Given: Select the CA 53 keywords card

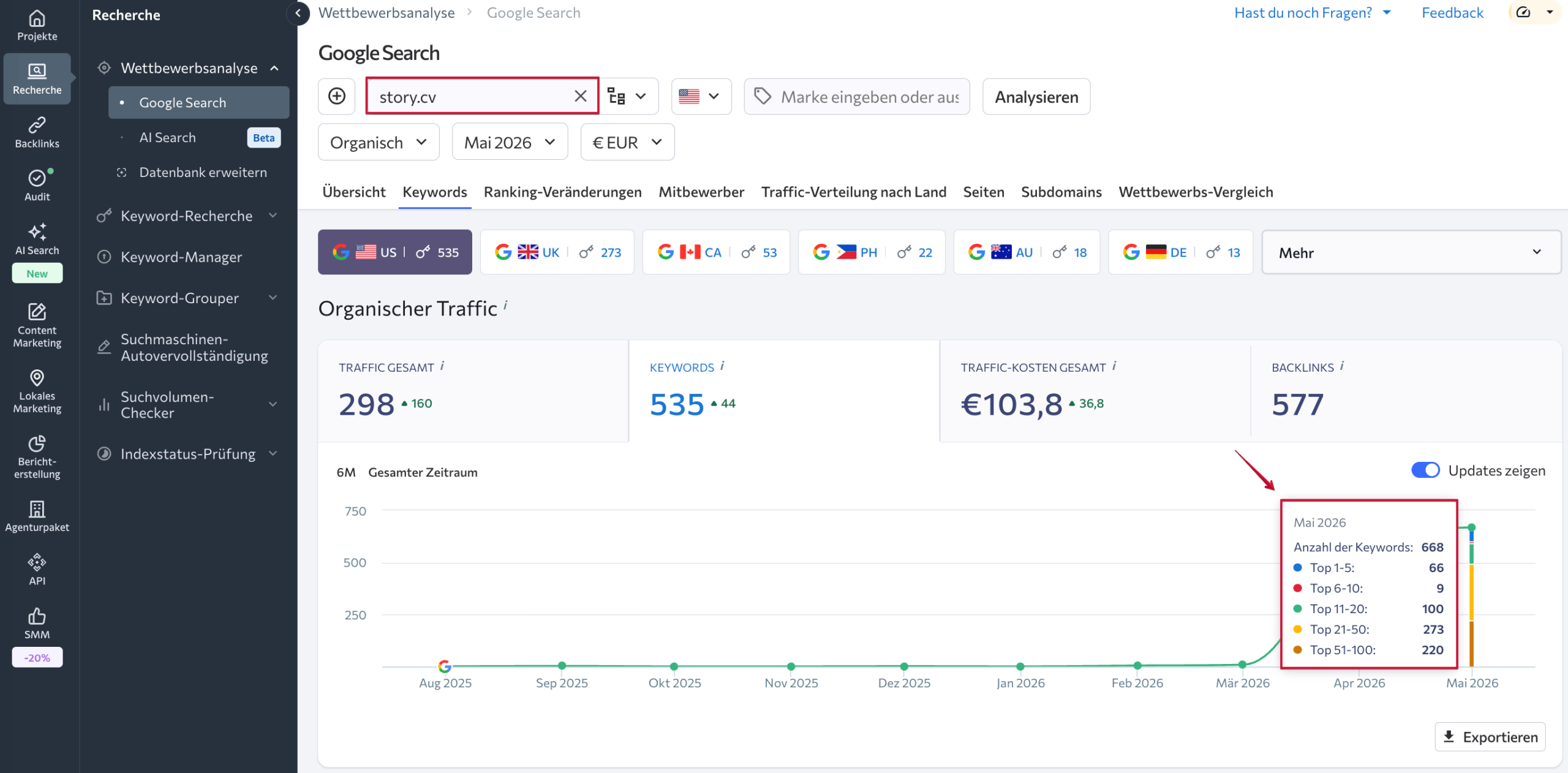Looking at the screenshot, I should click(x=716, y=252).
